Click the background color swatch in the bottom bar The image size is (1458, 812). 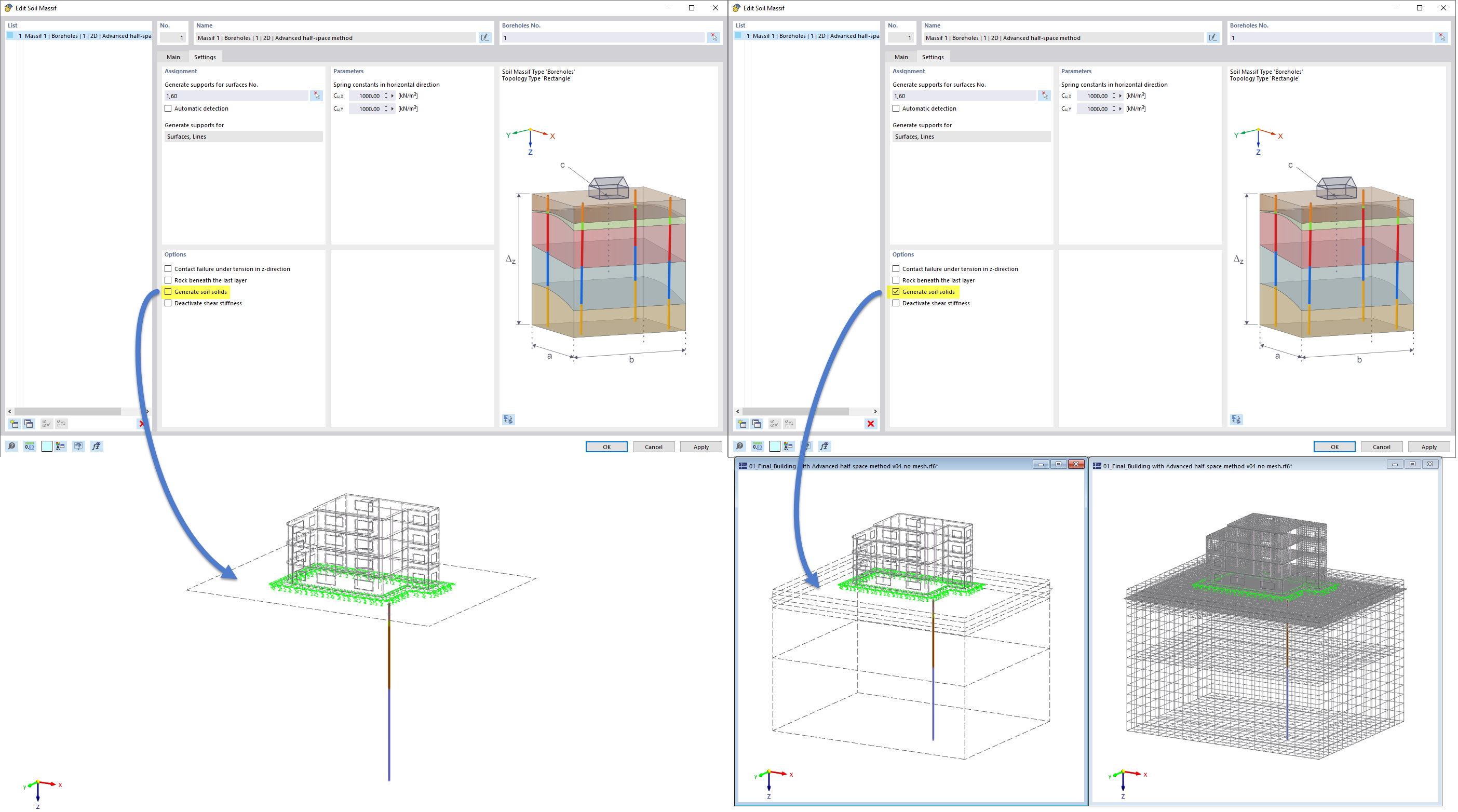pos(46,446)
